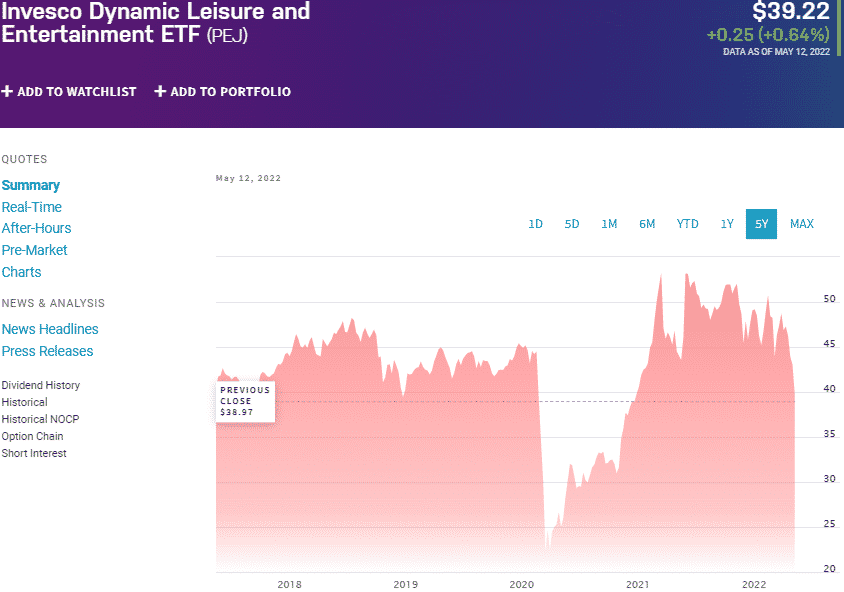Open News Headlines for PEJ
Image resolution: width=844 pixels, height=592 pixels.
[50, 329]
